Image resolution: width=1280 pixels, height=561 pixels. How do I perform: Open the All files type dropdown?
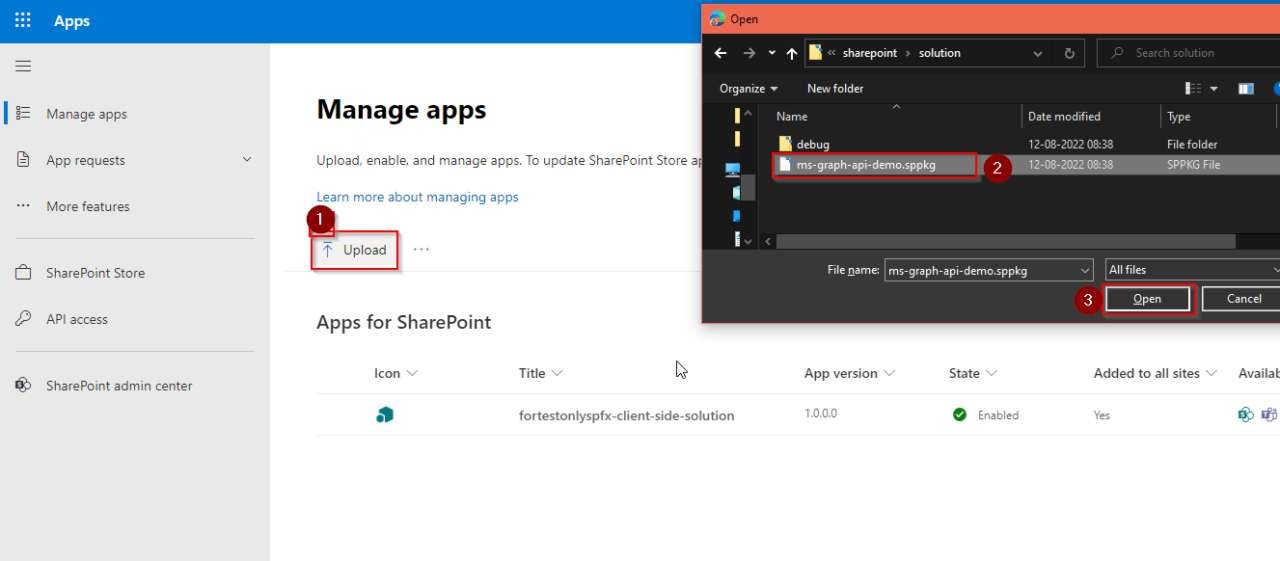[1192, 270]
